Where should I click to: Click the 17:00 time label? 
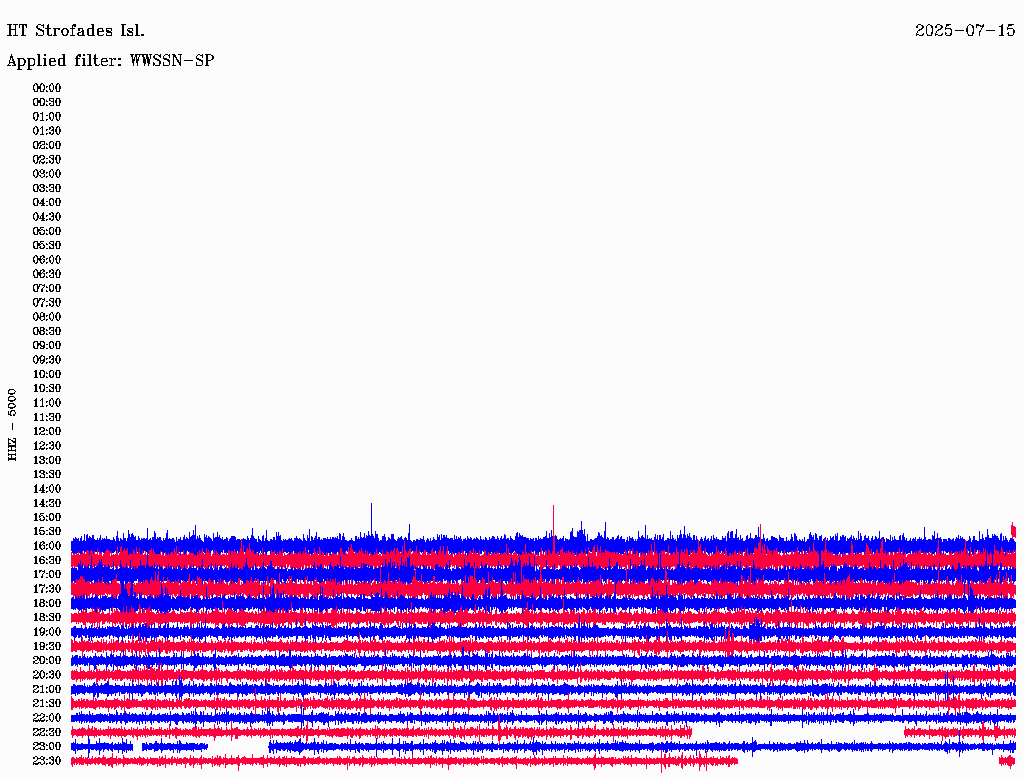coord(47,575)
